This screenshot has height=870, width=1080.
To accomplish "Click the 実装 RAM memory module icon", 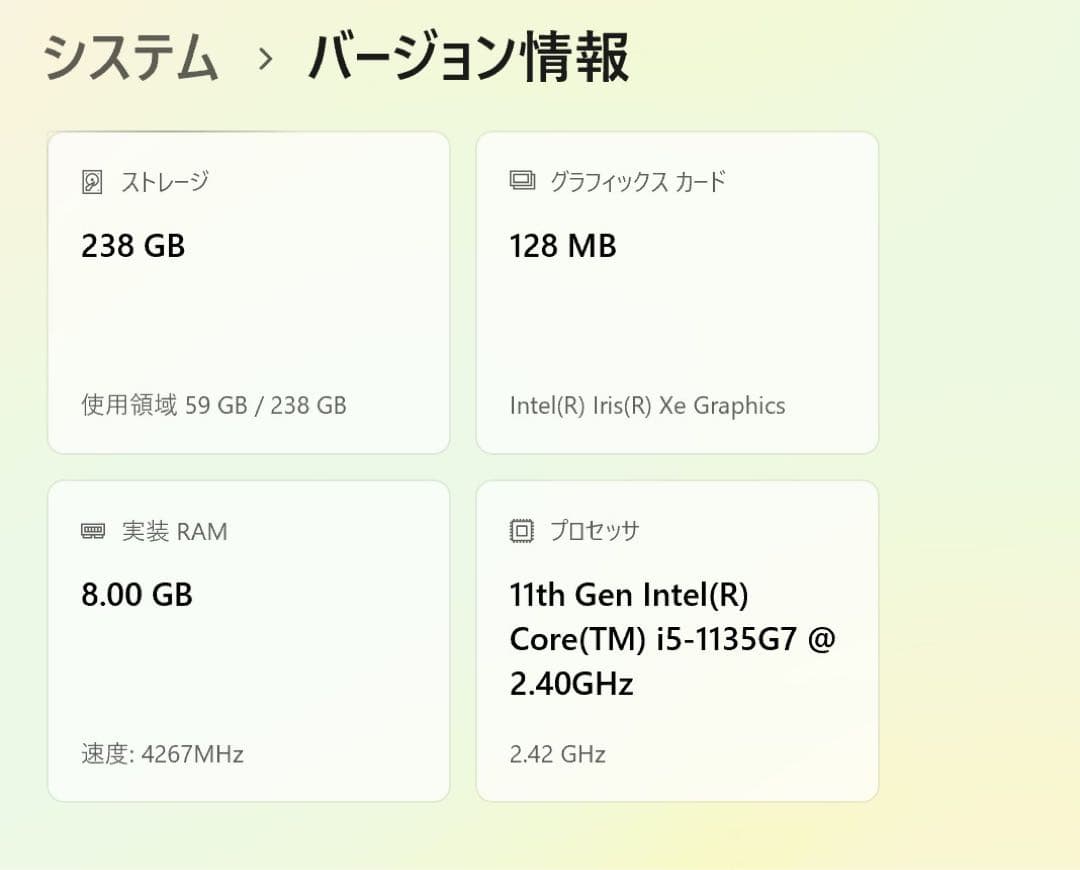I will 91,531.
